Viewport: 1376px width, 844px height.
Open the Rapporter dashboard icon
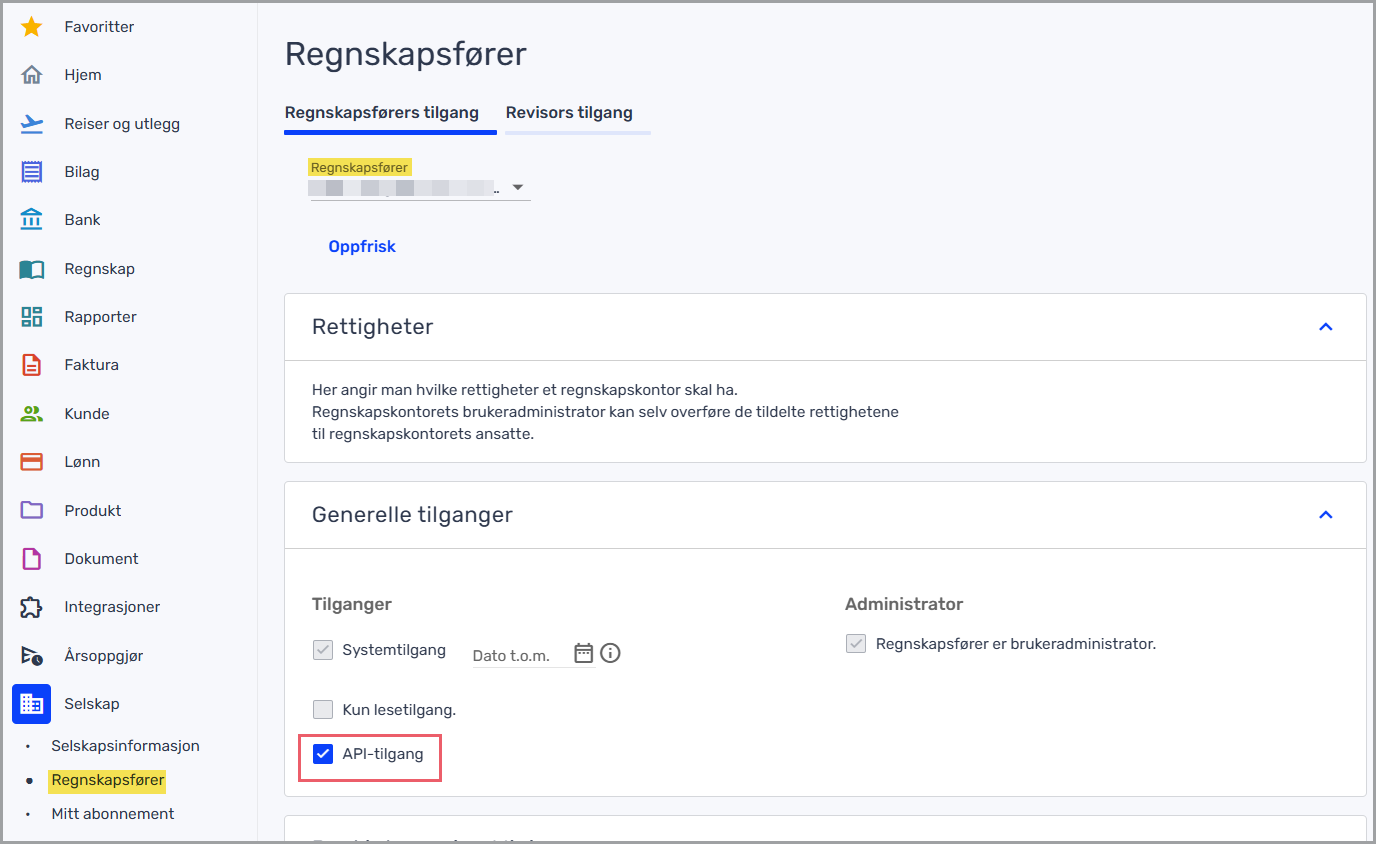point(32,317)
